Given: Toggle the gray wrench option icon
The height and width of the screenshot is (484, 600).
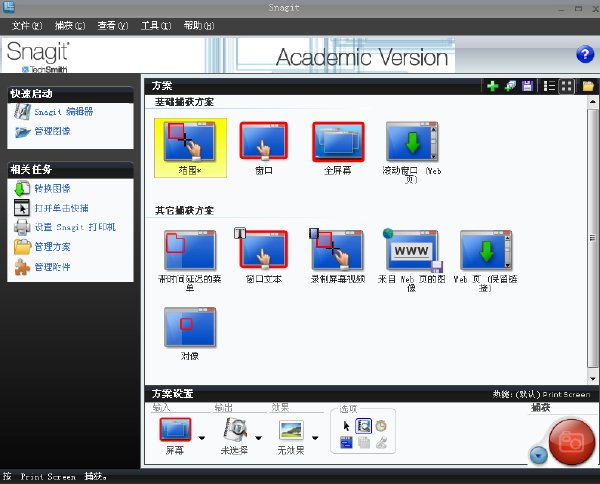Looking at the screenshot, I should (381, 443).
